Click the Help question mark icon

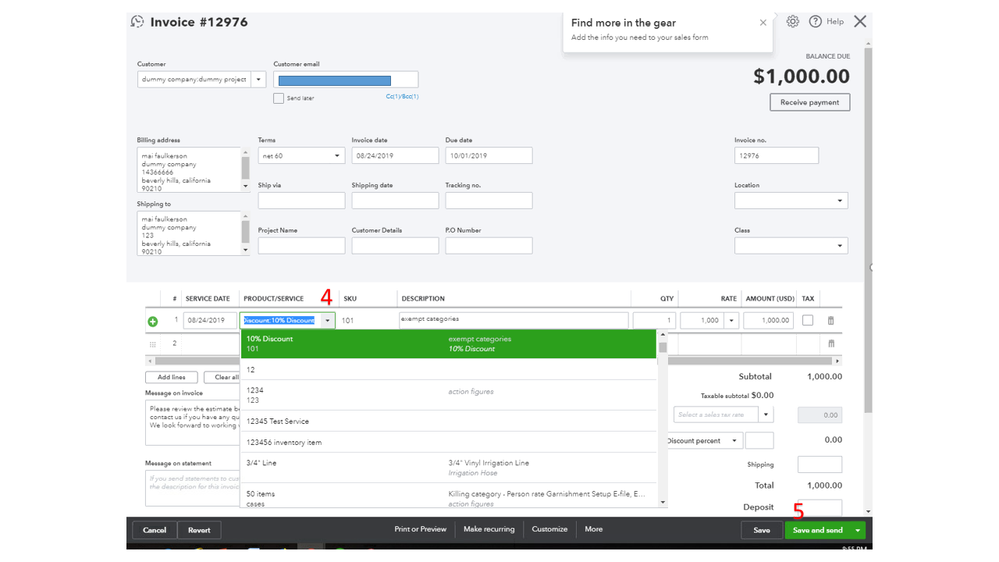[x=815, y=22]
